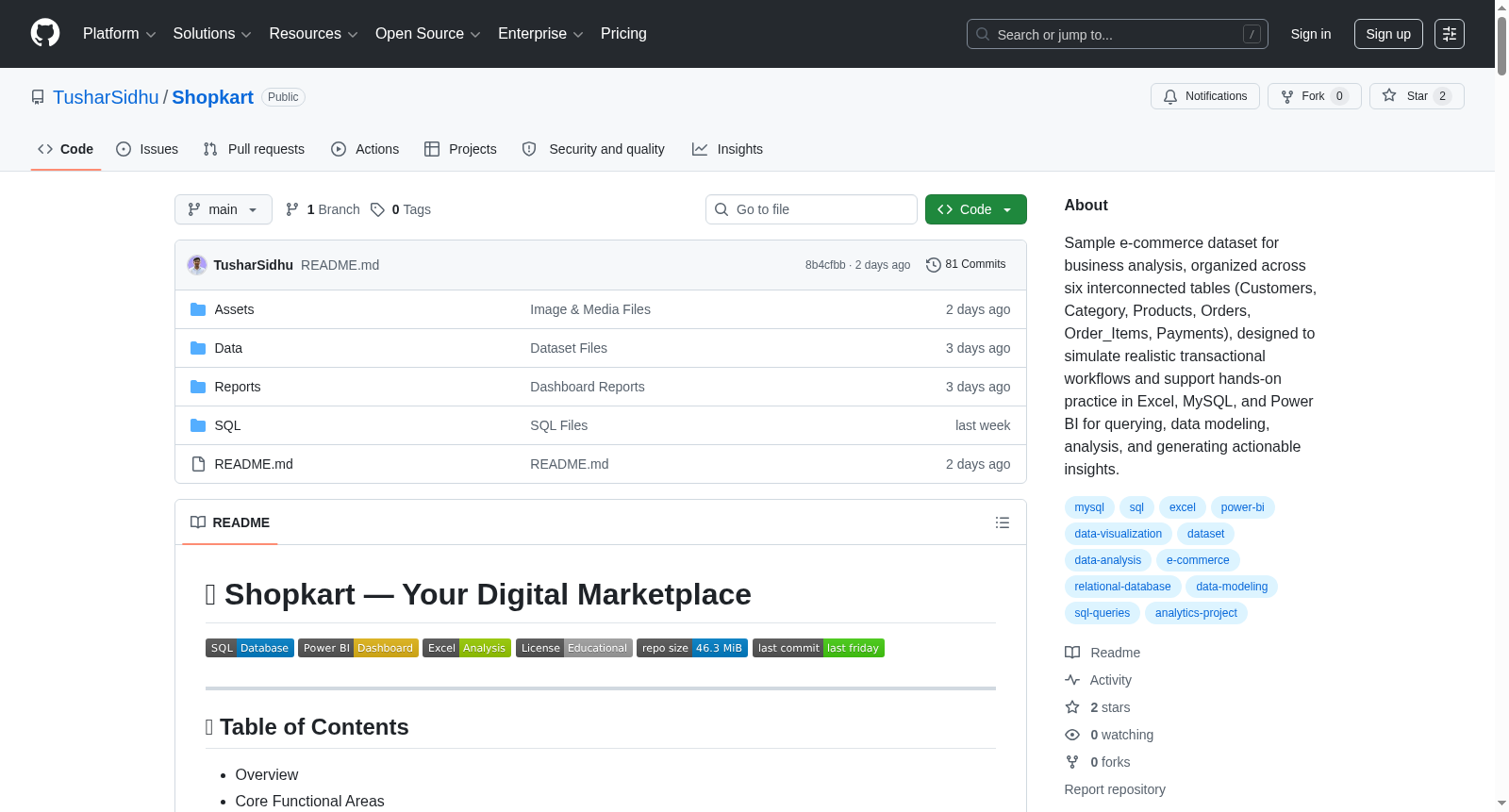Select the power-bi topic tag
This screenshot has height=812, width=1509.
coord(1243,507)
